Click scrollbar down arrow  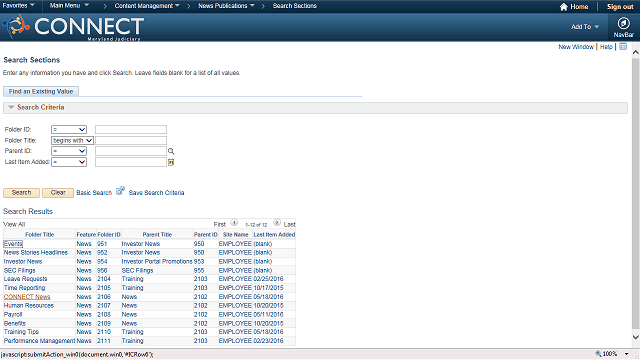click(636, 337)
